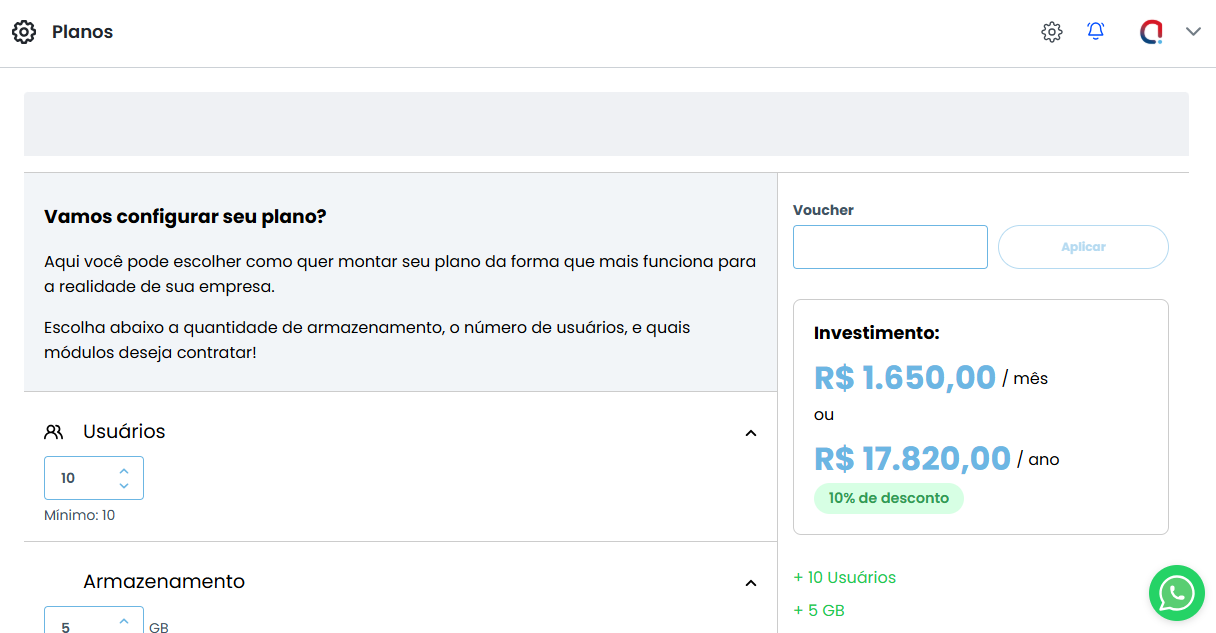Increase storage GB amount
Viewport: 1216px width, 633px height.
[x=124, y=621]
